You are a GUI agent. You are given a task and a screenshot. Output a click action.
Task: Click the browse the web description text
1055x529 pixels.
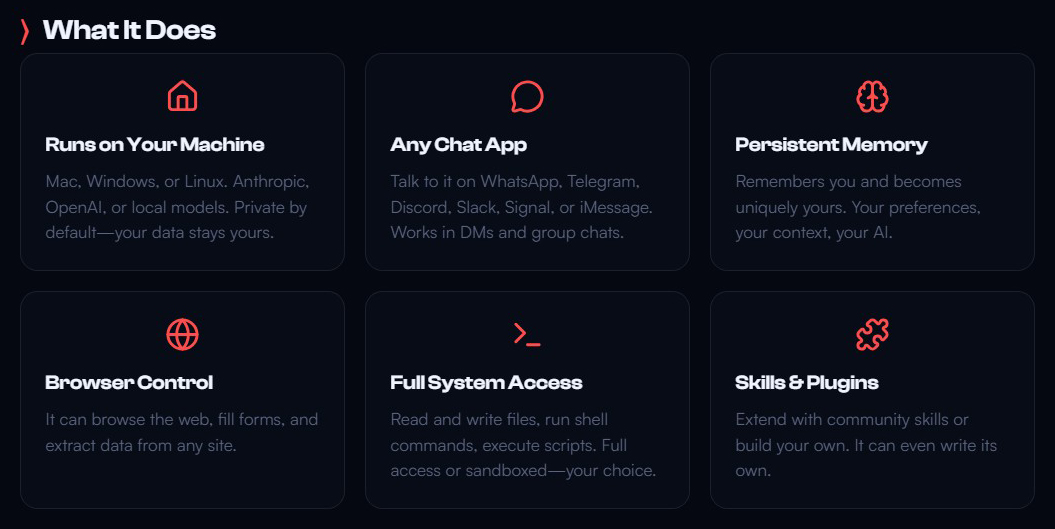[181, 432]
